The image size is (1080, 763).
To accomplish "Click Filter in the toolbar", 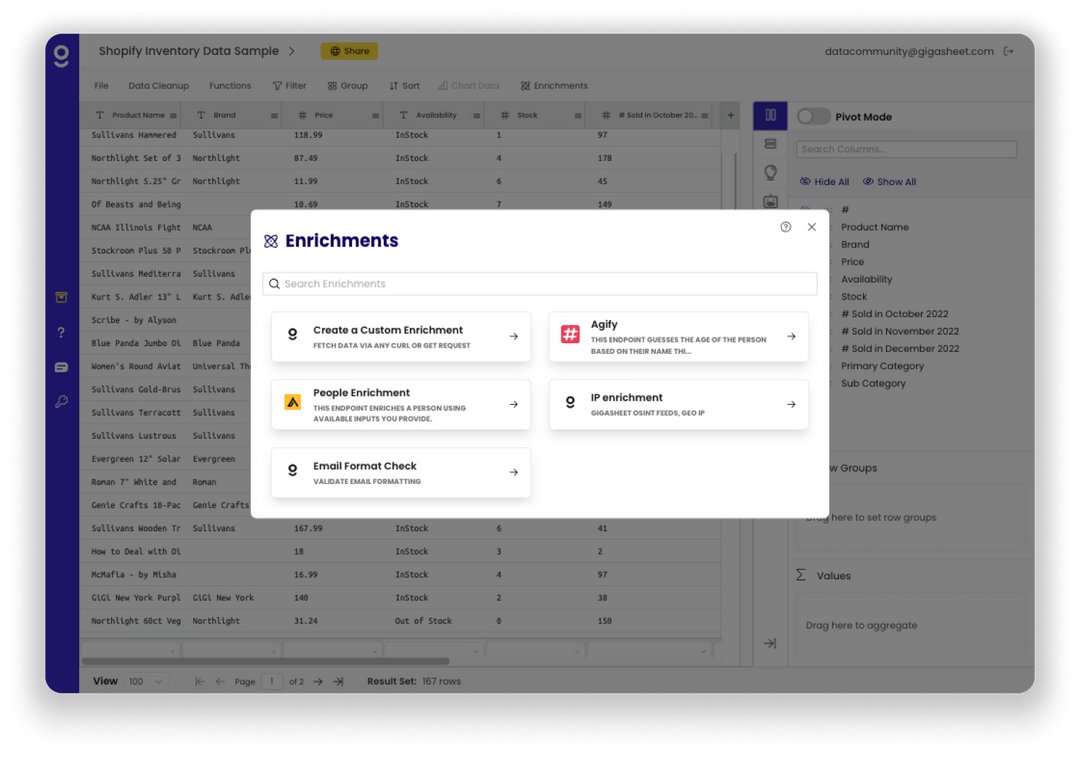I will (x=289, y=85).
